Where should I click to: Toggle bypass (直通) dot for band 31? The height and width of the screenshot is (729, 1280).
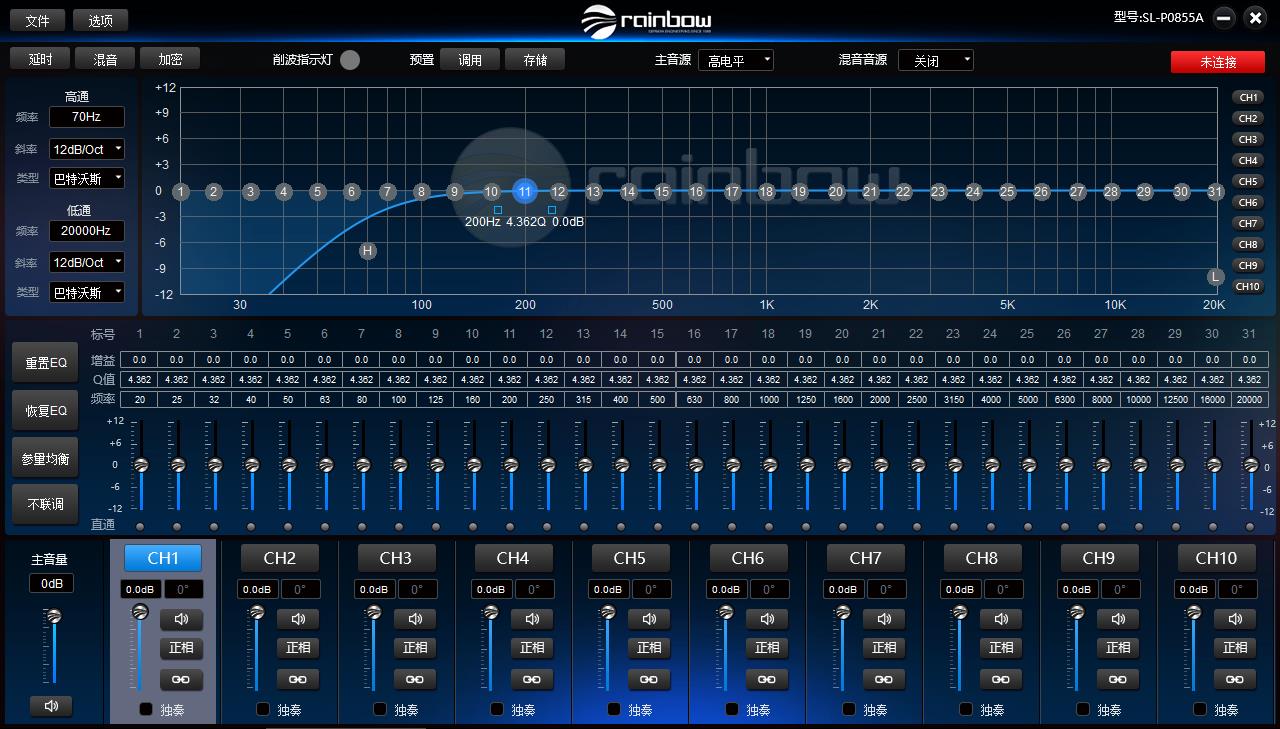1250,526
